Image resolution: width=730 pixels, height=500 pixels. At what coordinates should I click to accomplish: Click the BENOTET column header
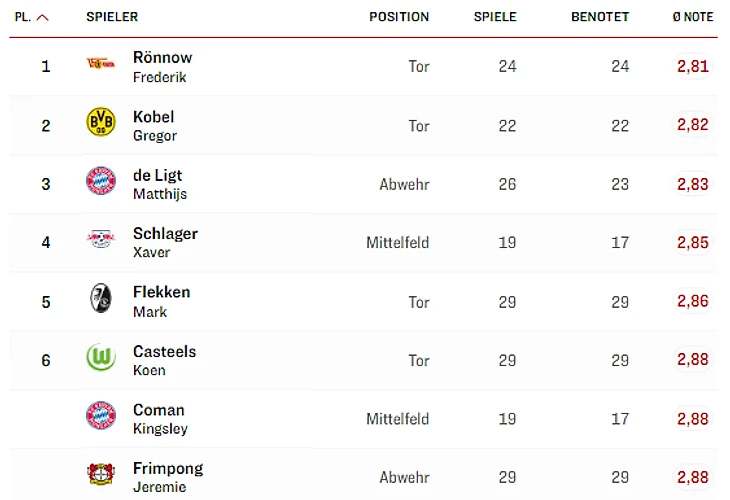click(x=600, y=17)
